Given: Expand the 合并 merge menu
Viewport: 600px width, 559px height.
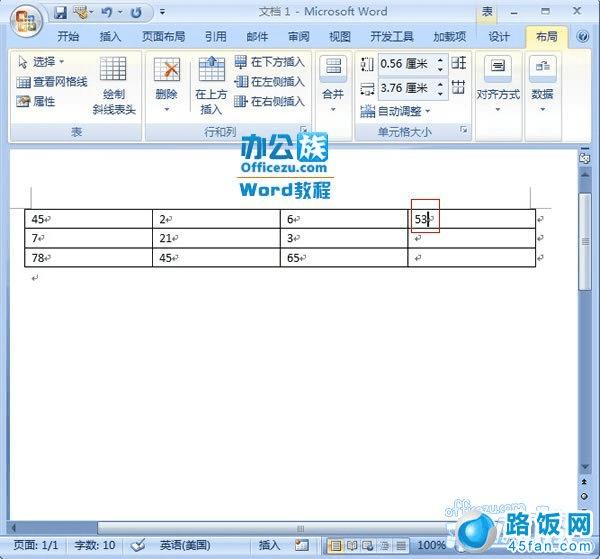Looking at the screenshot, I should click(333, 85).
